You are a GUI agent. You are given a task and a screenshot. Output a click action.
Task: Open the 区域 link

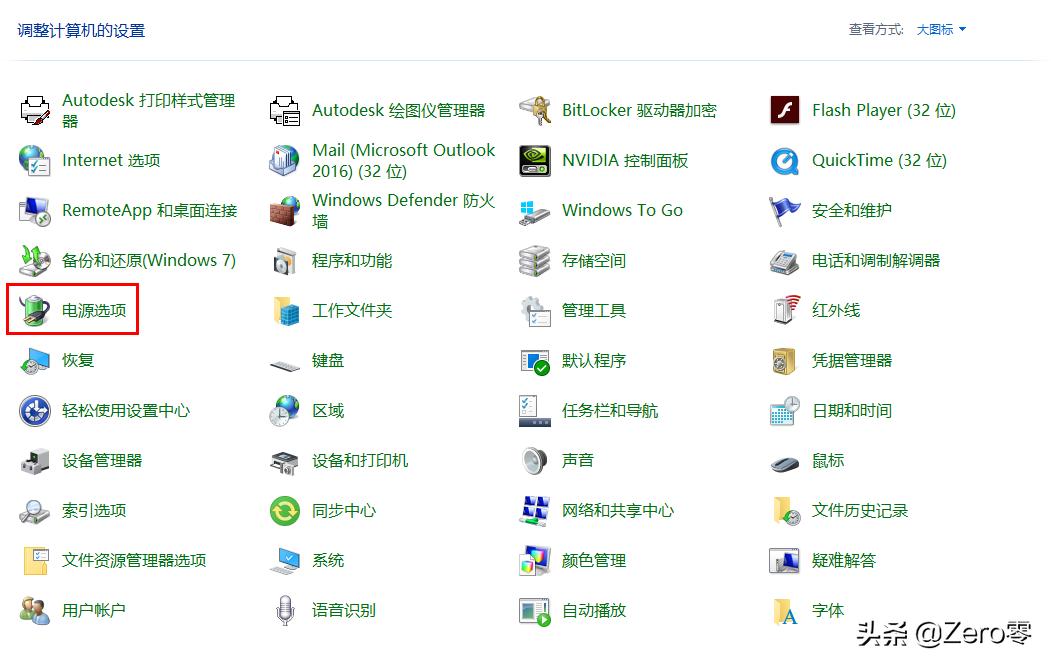click(x=328, y=410)
